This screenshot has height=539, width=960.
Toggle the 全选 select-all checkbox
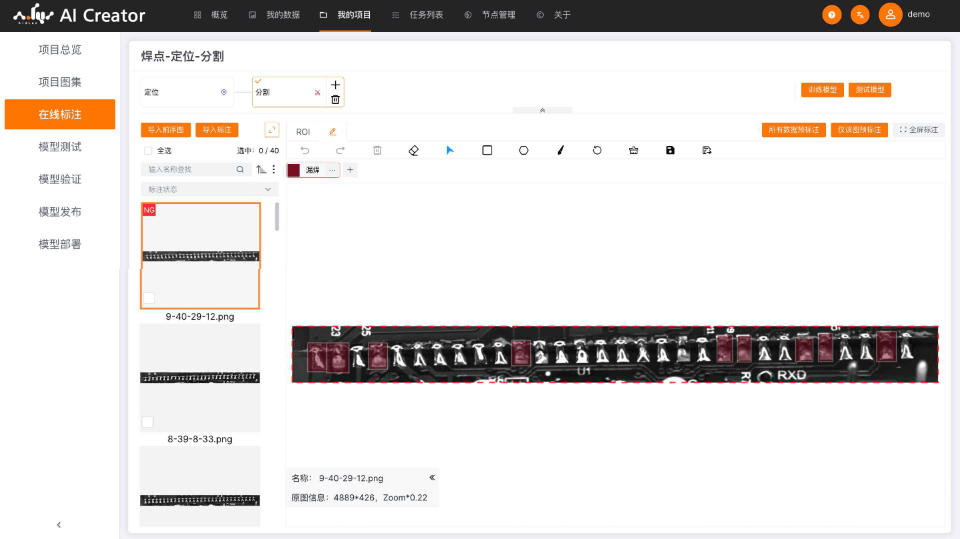click(148, 150)
